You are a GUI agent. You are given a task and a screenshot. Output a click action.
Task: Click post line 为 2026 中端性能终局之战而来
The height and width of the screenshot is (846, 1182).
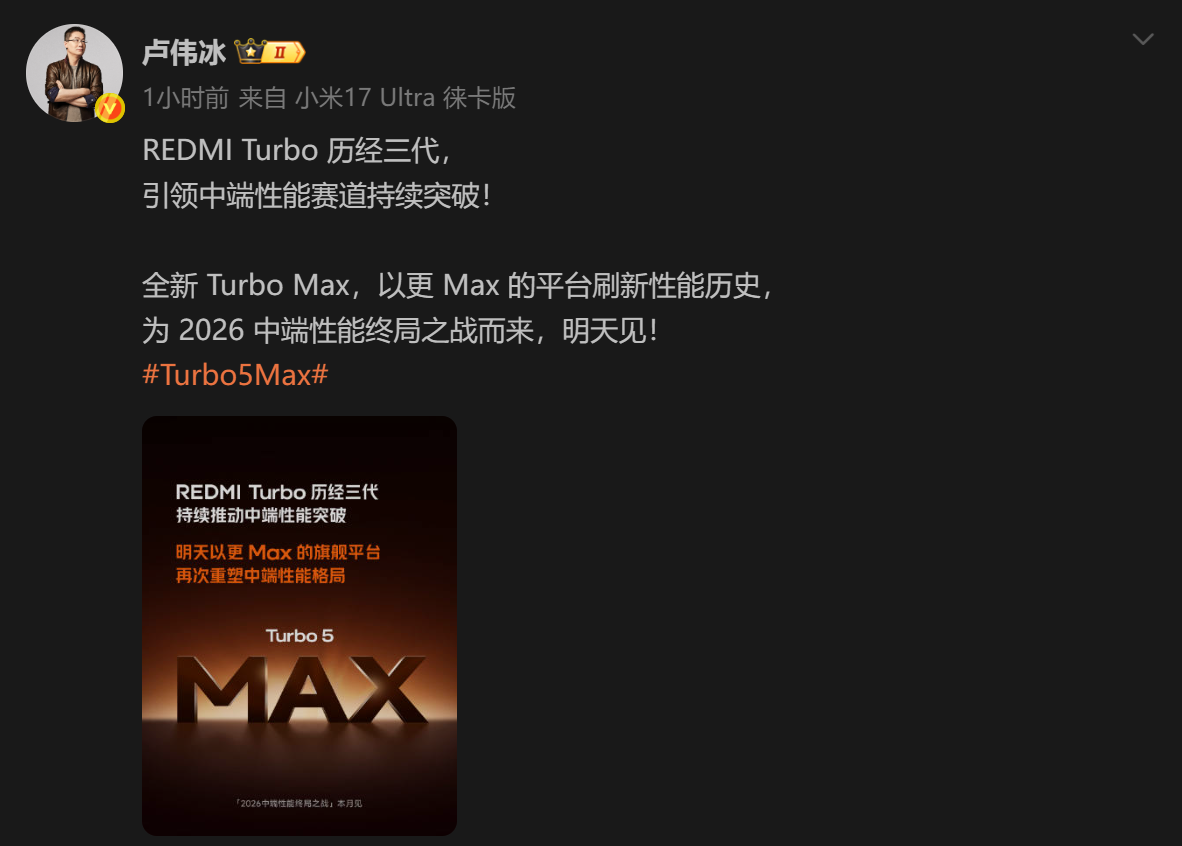(400, 330)
